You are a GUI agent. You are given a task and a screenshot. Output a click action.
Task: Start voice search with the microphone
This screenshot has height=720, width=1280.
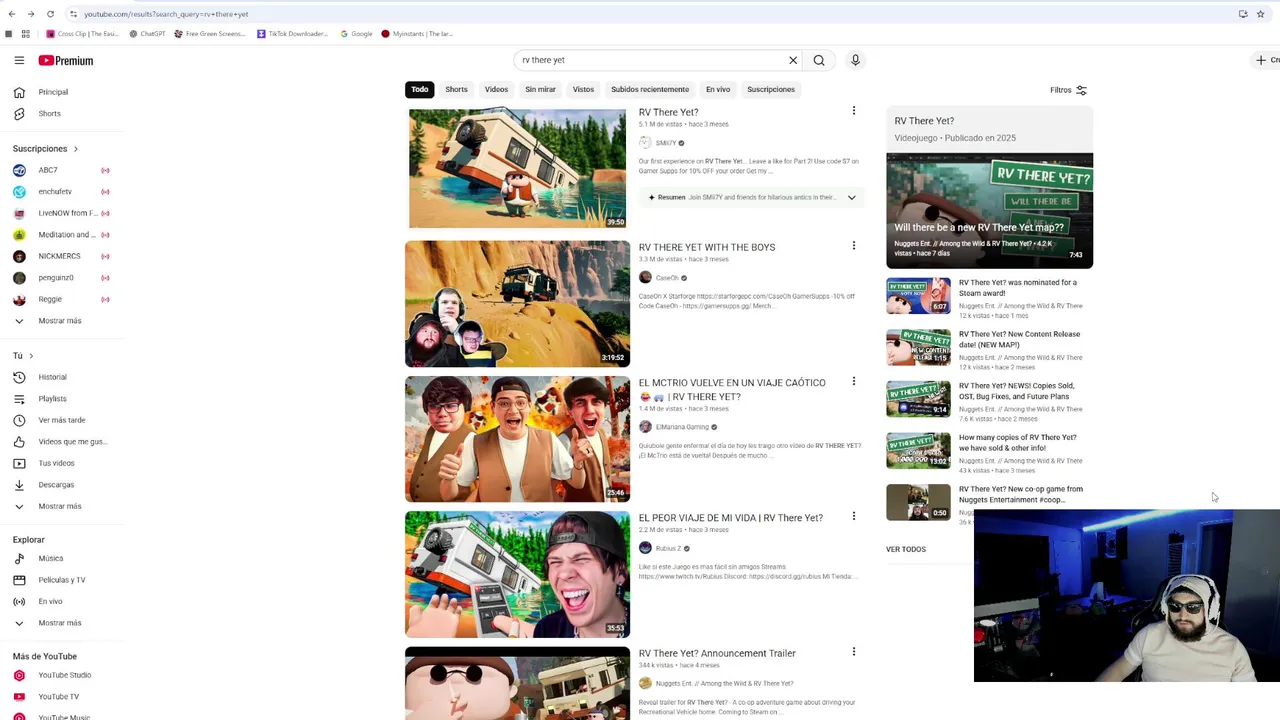[x=855, y=60]
